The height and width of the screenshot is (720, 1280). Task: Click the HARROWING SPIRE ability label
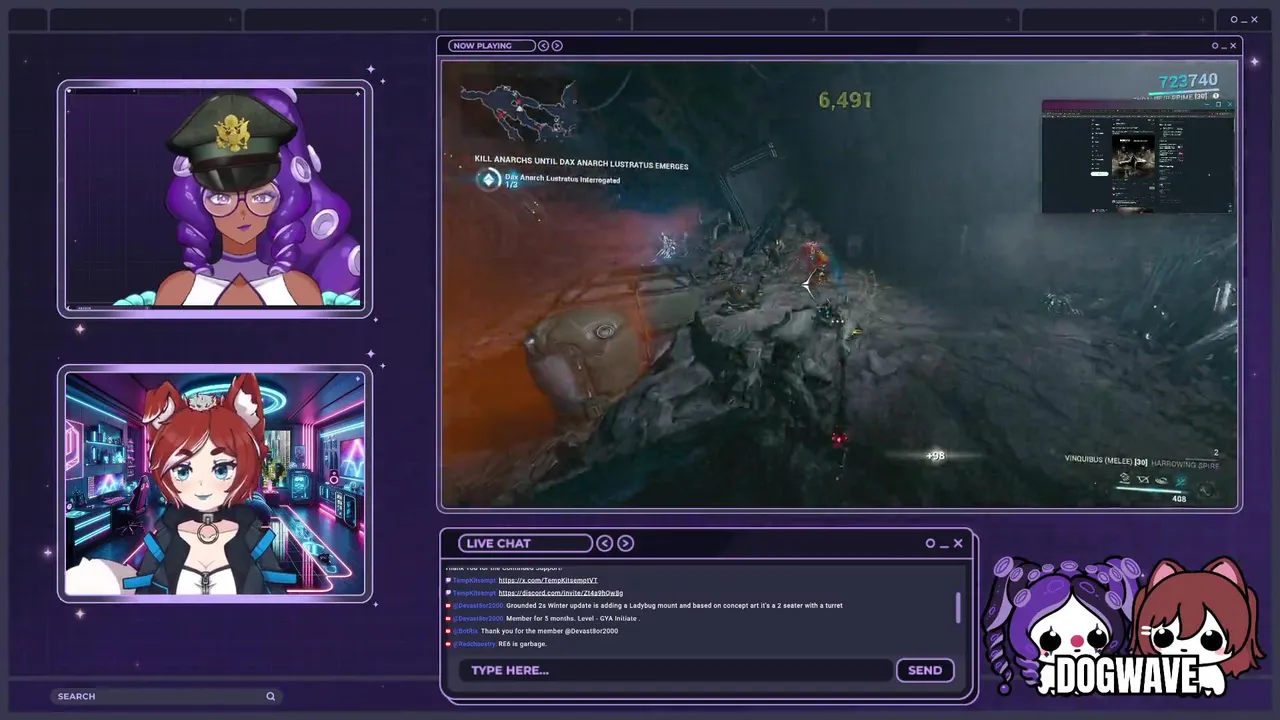(x=1185, y=464)
